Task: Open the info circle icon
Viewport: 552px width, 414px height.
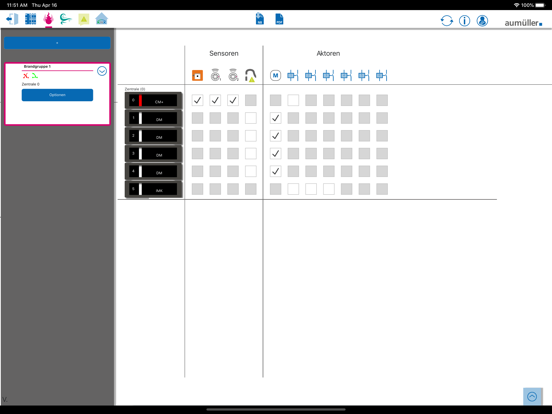Action: pyautogui.click(x=465, y=21)
